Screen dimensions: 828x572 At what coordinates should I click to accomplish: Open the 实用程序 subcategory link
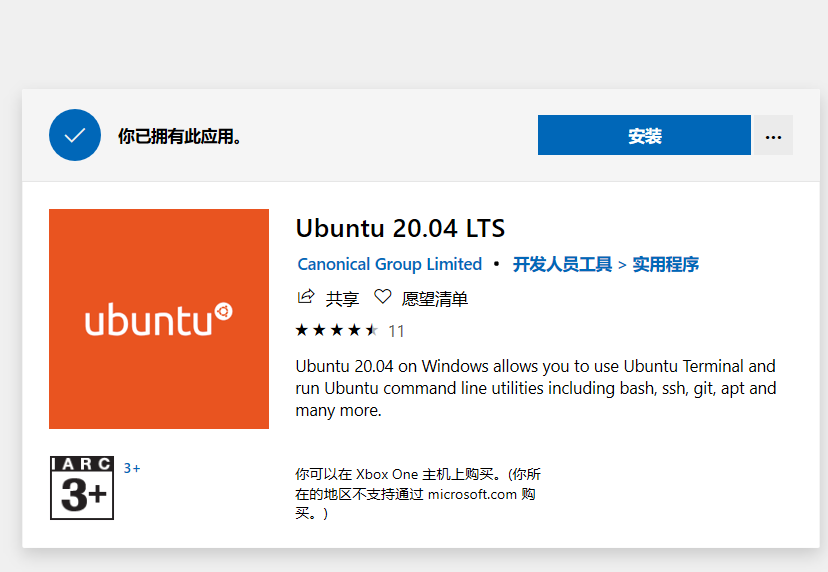click(x=665, y=264)
